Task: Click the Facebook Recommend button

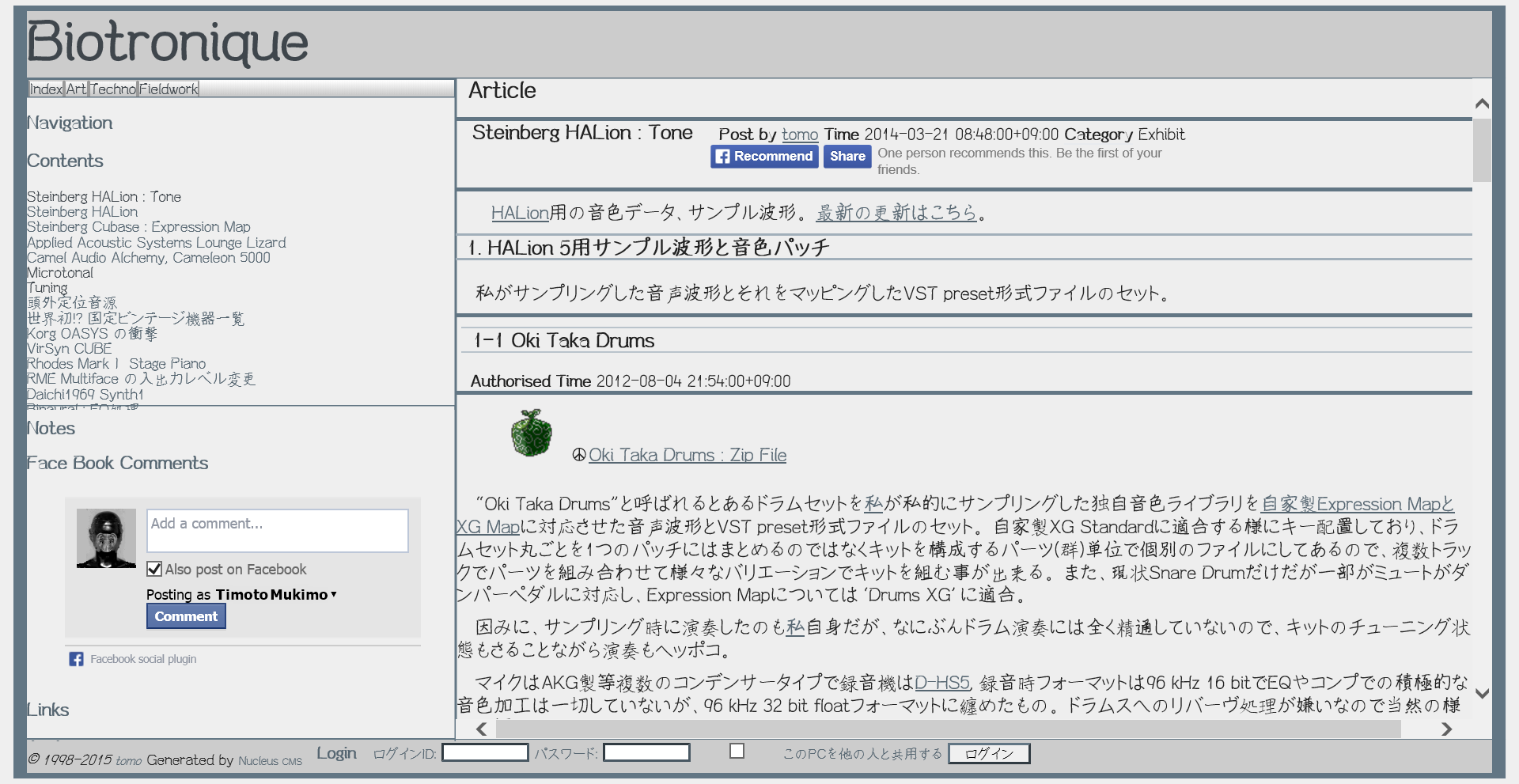Action: pyautogui.click(x=764, y=157)
